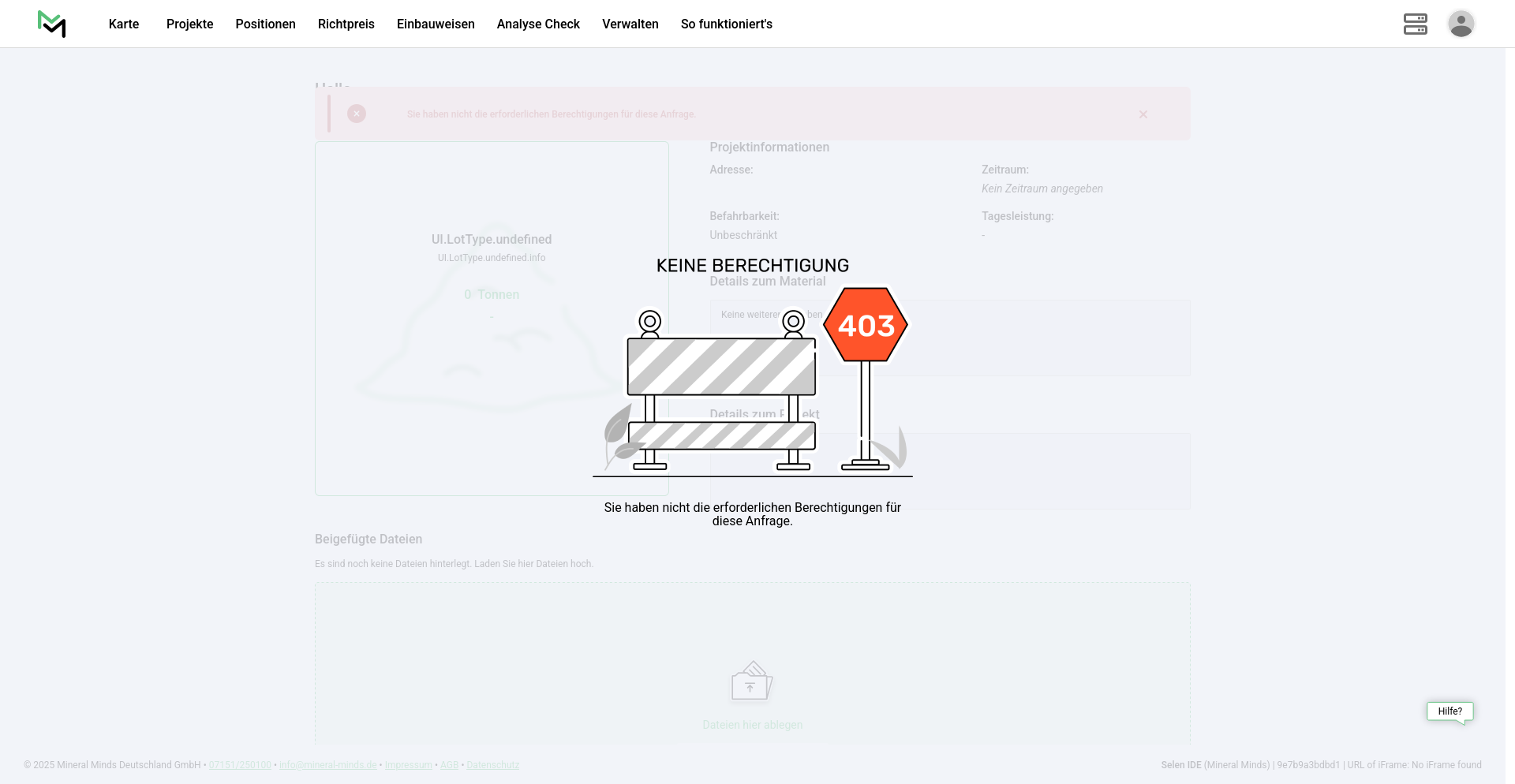
Task: Click the server stack icon in header
Action: coord(1415,24)
